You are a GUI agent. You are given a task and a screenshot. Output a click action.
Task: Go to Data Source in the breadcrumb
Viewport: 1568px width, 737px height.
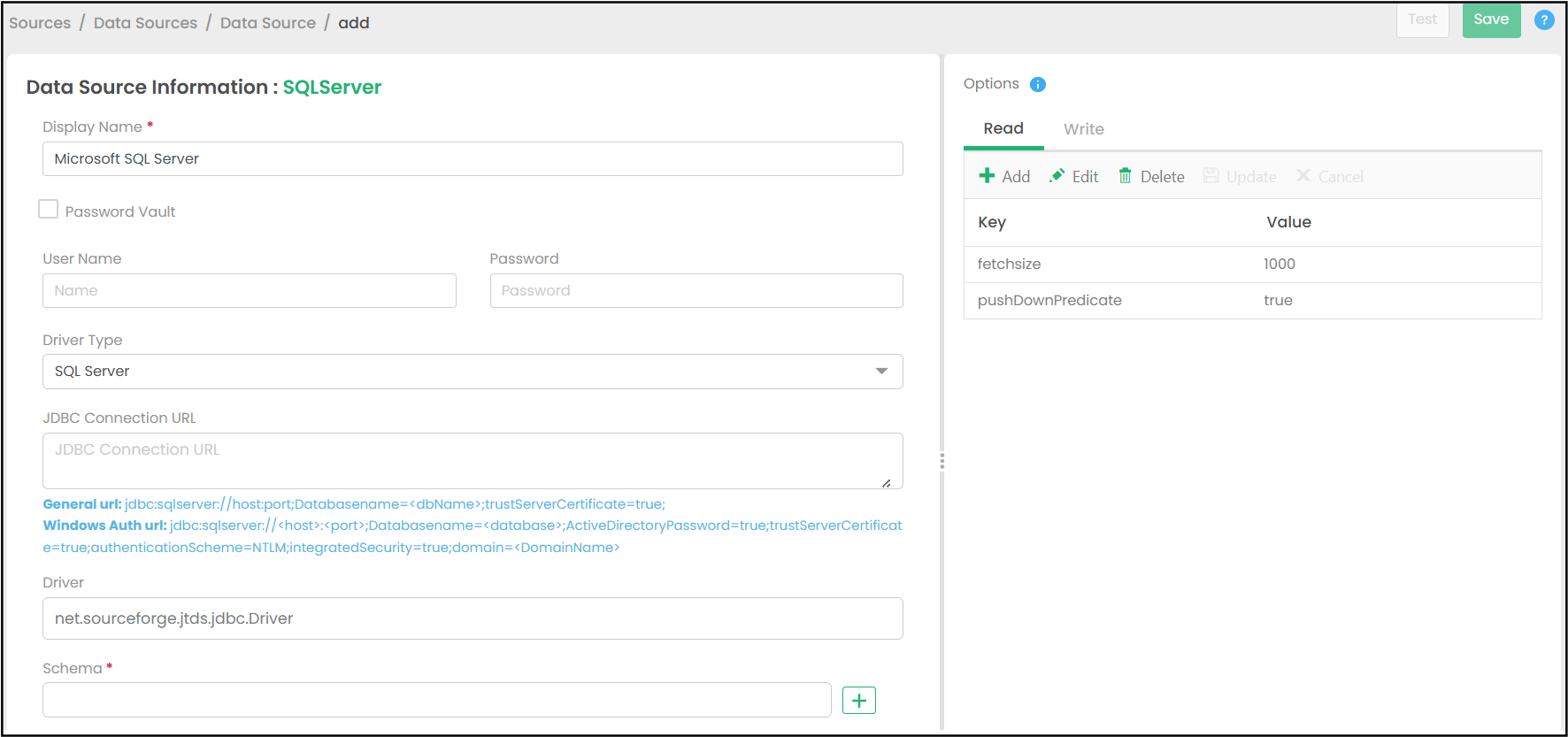[x=268, y=23]
